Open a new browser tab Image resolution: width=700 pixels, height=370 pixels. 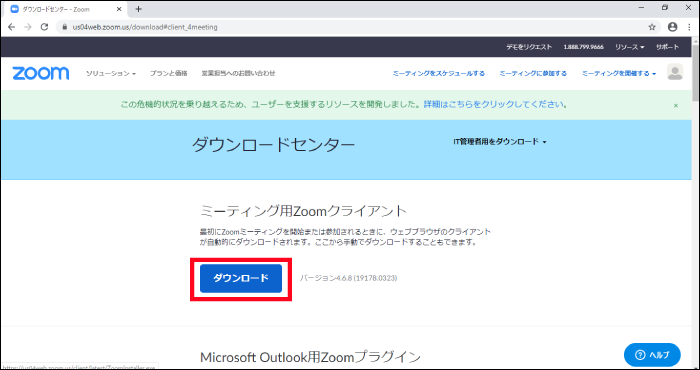point(138,9)
